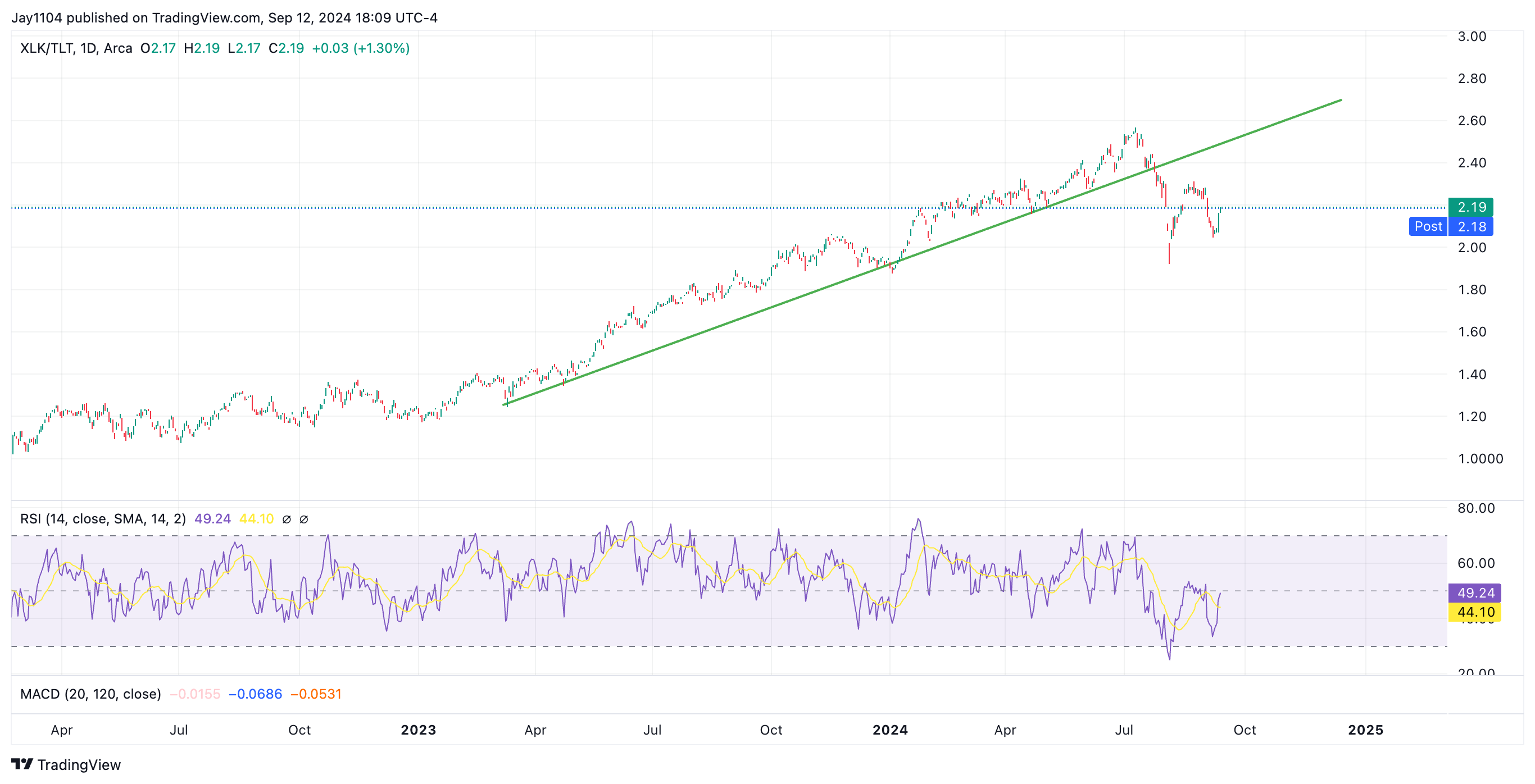This screenshot has width=1535, height=784.
Task: Click the MACD (20, 120, close) label
Action: pos(90,694)
